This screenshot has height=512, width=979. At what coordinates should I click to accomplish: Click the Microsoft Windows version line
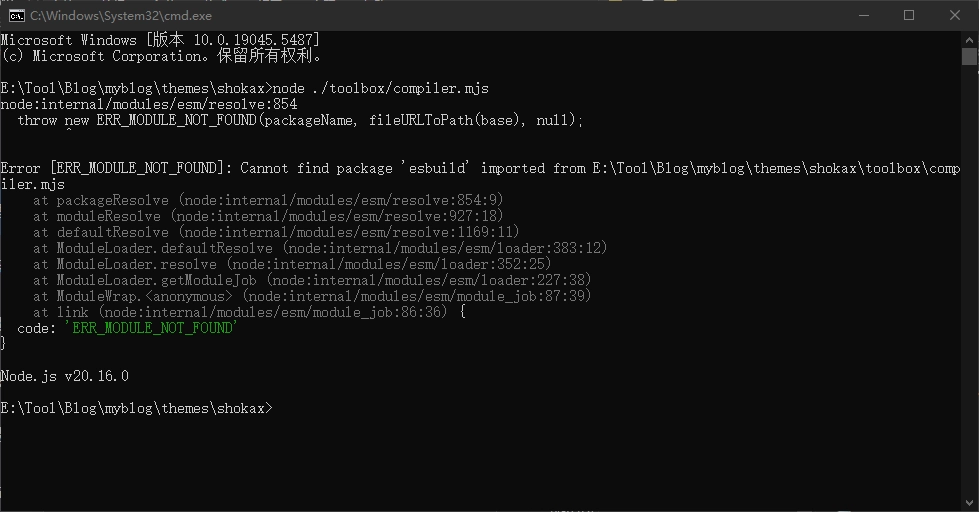click(160, 40)
